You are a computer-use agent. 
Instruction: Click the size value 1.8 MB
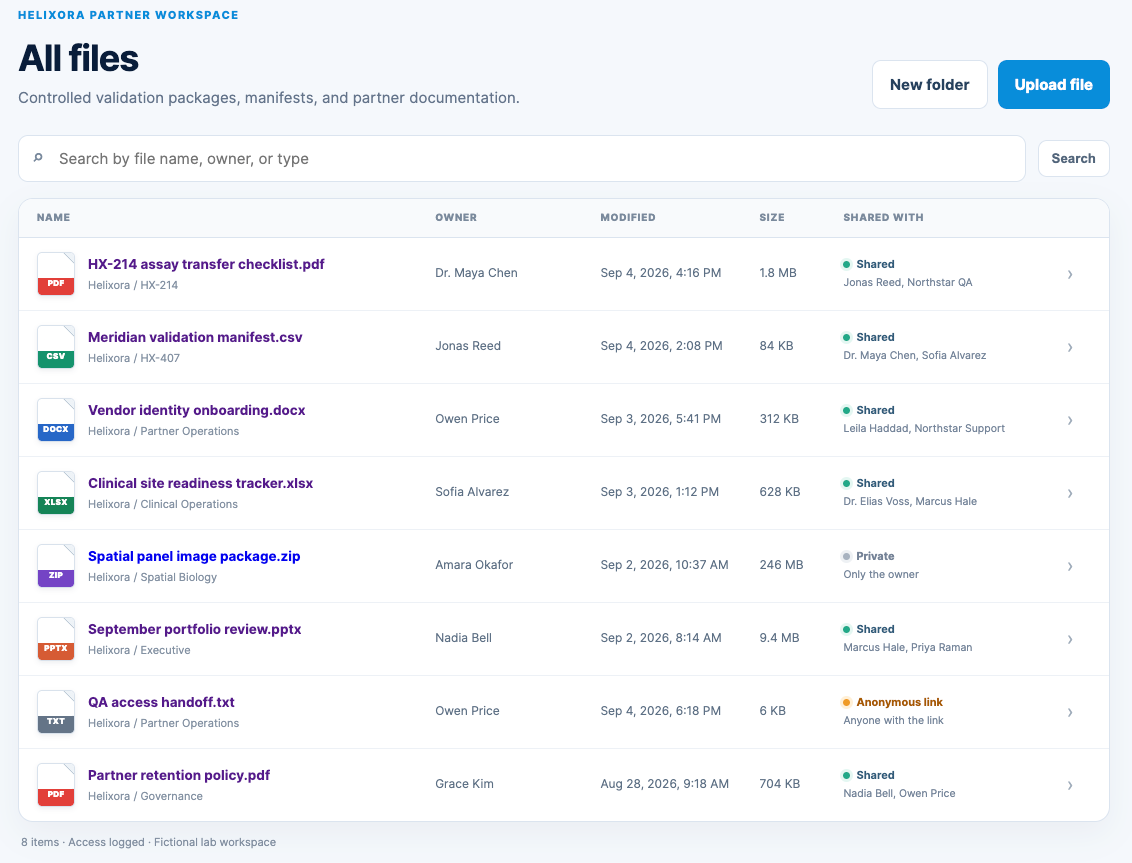click(x=778, y=273)
